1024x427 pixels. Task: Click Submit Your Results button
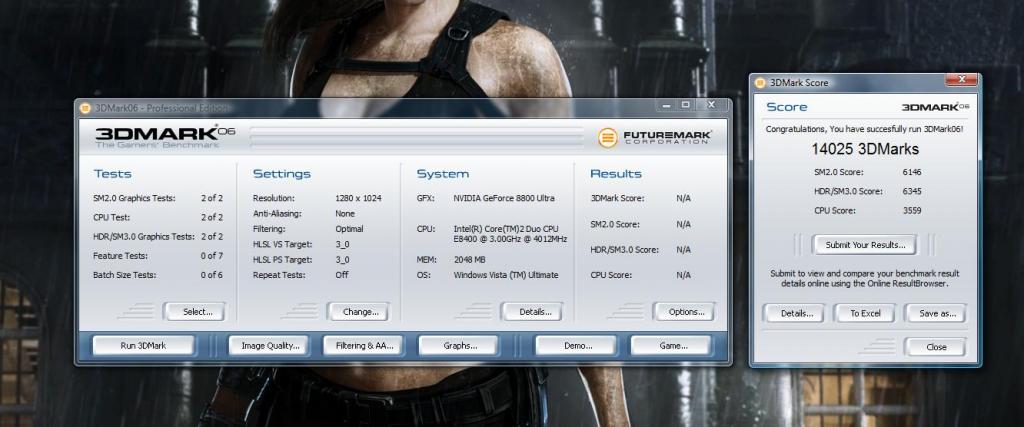(x=865, y=245)
